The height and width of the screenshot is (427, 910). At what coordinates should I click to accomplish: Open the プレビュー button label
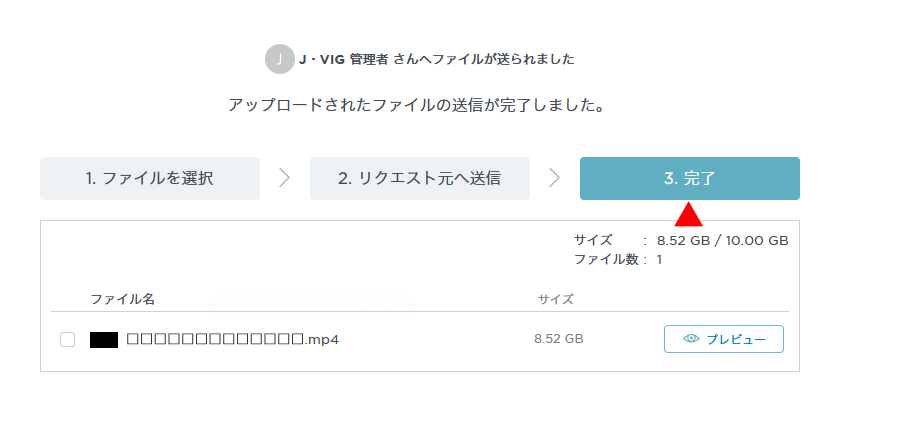click(x=736, y=339)
